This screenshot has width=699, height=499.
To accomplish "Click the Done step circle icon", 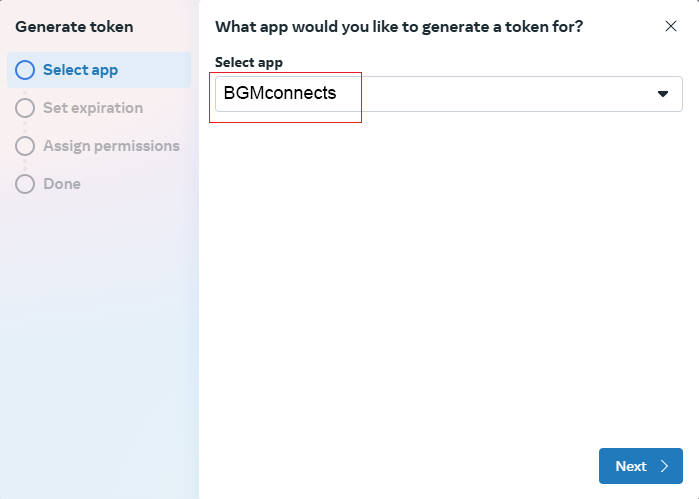I will tap(25, 184).
